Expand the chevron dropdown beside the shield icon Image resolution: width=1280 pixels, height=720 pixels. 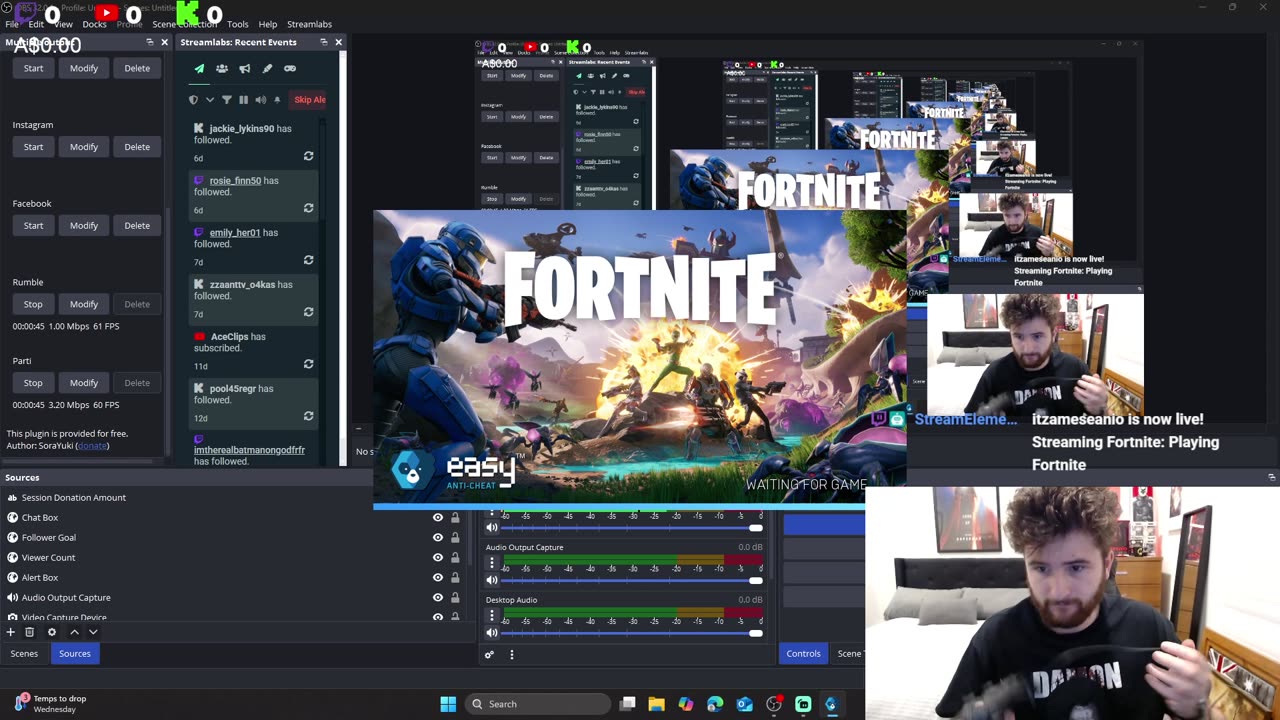pos(210,100)
